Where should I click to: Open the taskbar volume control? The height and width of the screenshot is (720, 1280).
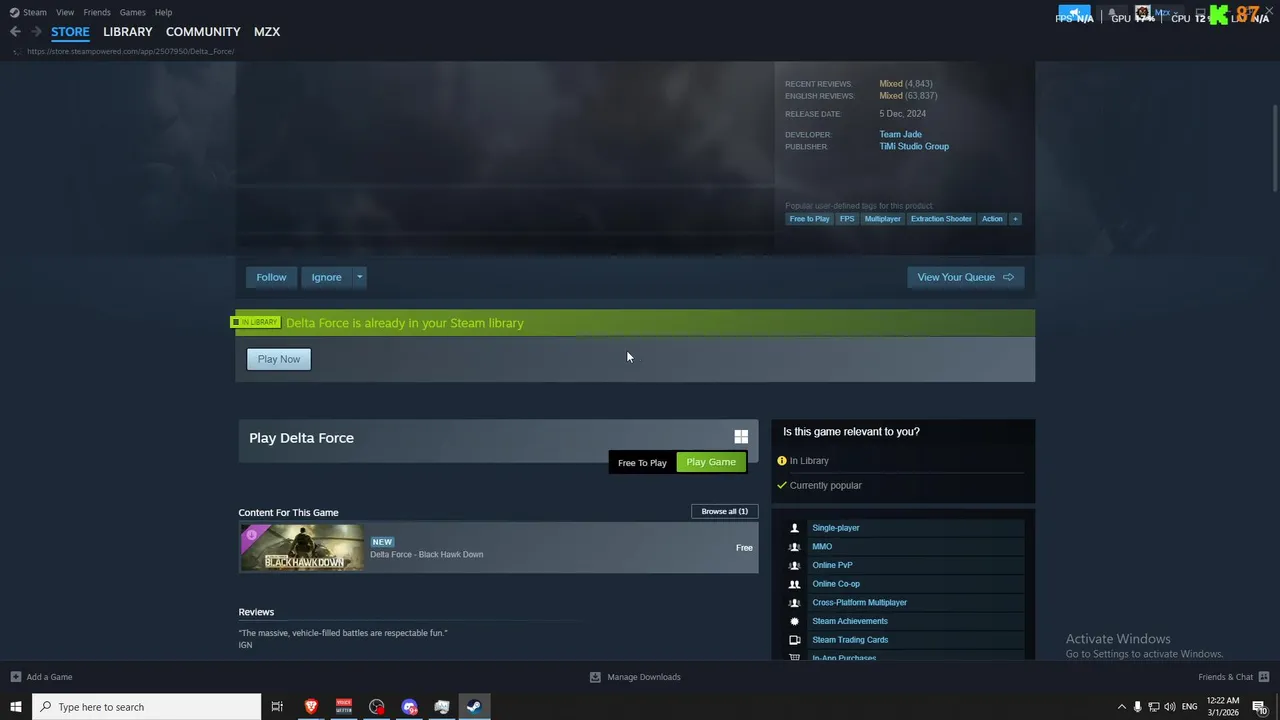click(x=1170, y=707)
